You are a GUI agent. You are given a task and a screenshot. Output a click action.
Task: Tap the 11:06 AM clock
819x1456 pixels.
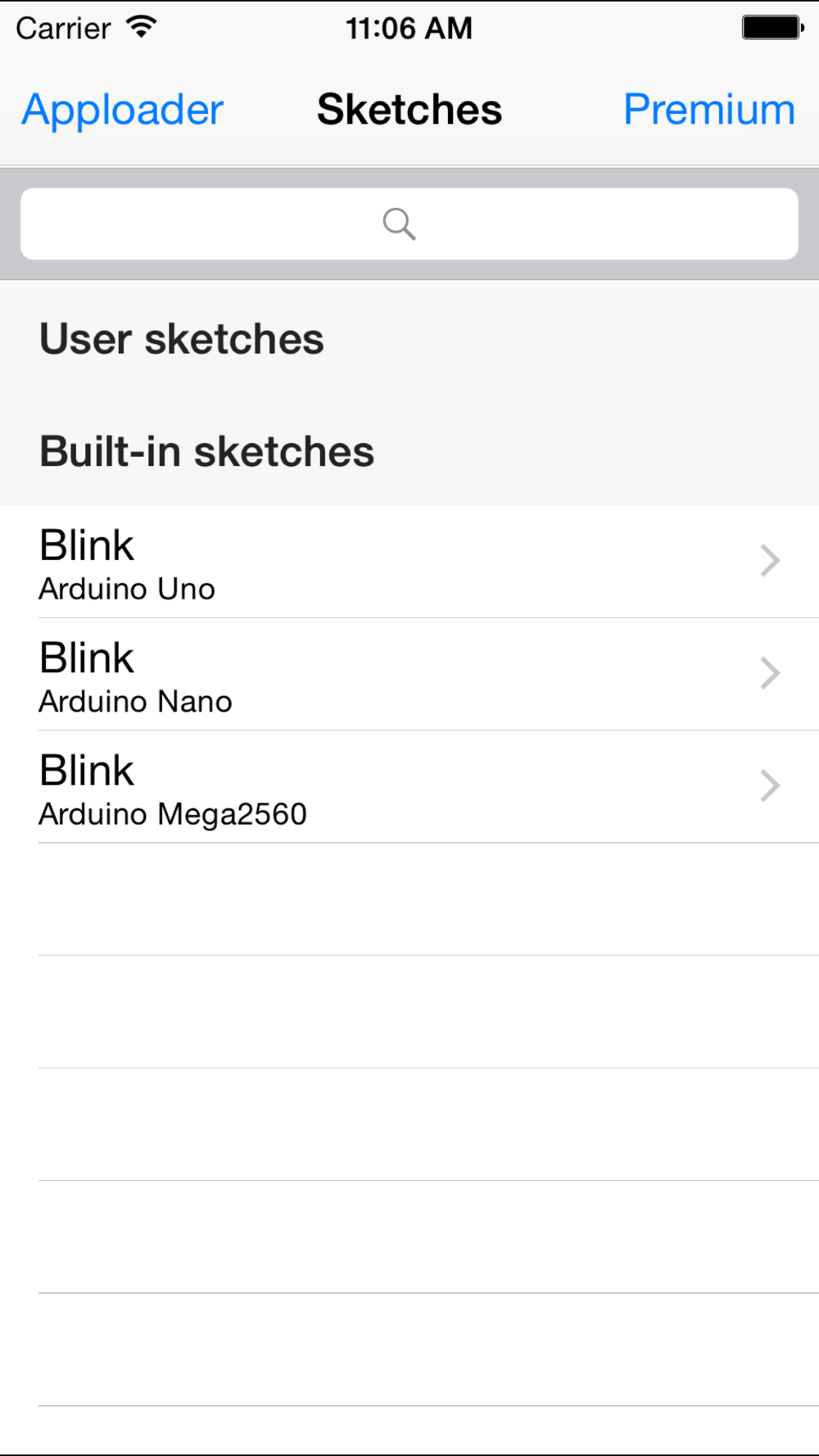coord(409,28)
